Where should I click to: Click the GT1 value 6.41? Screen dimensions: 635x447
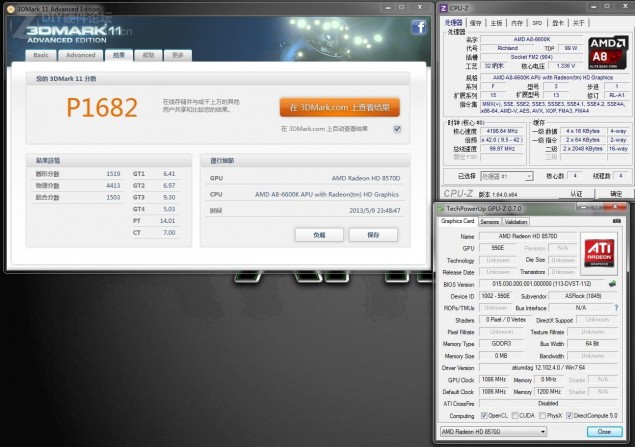169,174
